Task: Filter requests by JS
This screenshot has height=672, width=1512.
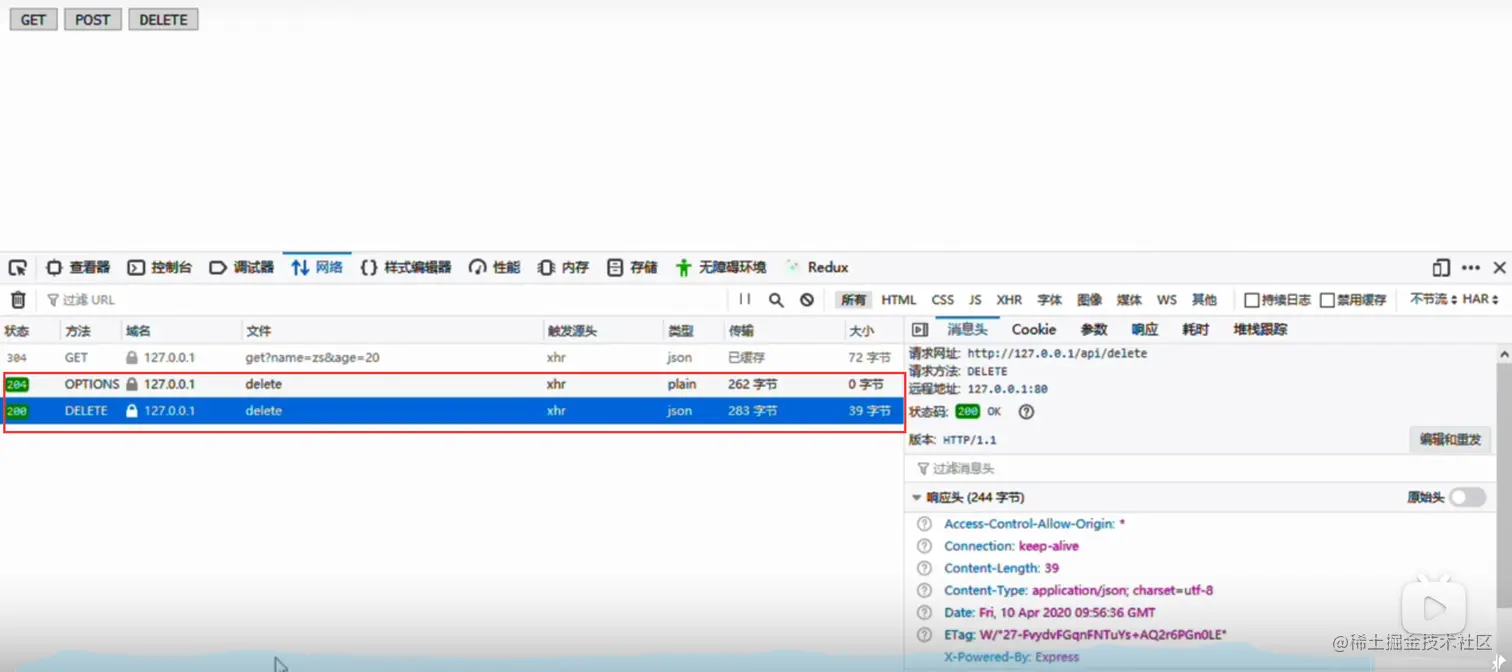Action: click(975, 300)
